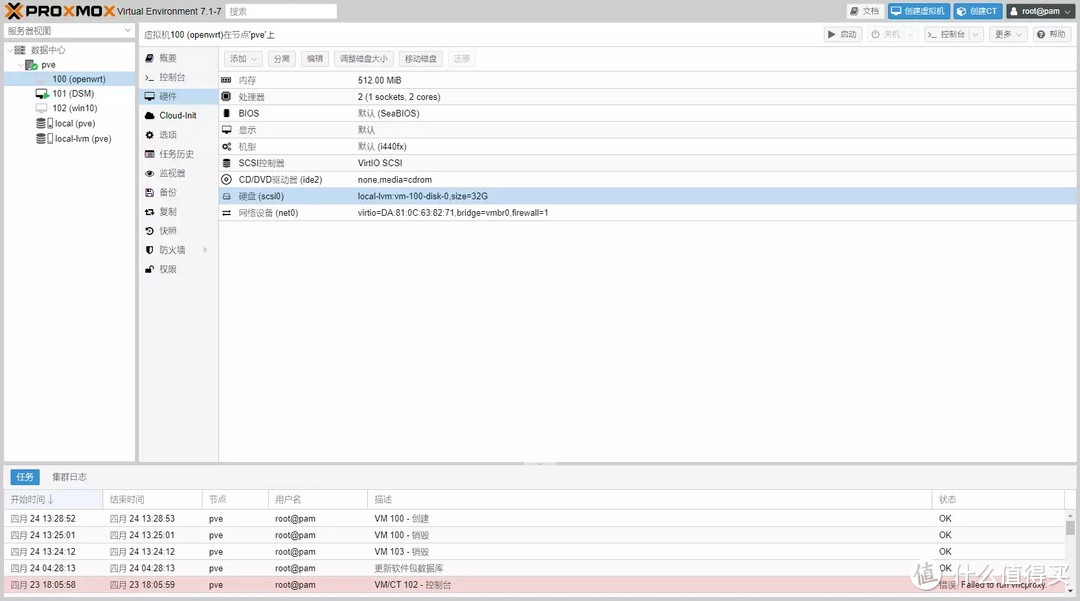Open 选项 options menu item
The image size is (1080, 601).
point(178,135)
